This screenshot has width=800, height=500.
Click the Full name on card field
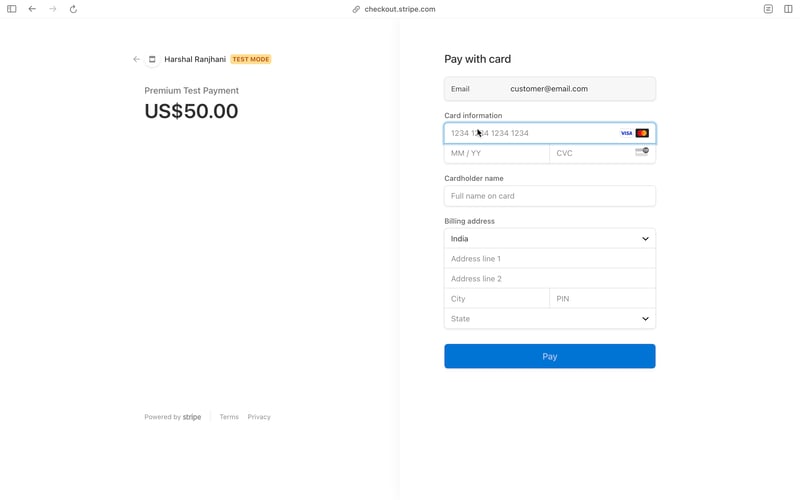tap(550, 196)
